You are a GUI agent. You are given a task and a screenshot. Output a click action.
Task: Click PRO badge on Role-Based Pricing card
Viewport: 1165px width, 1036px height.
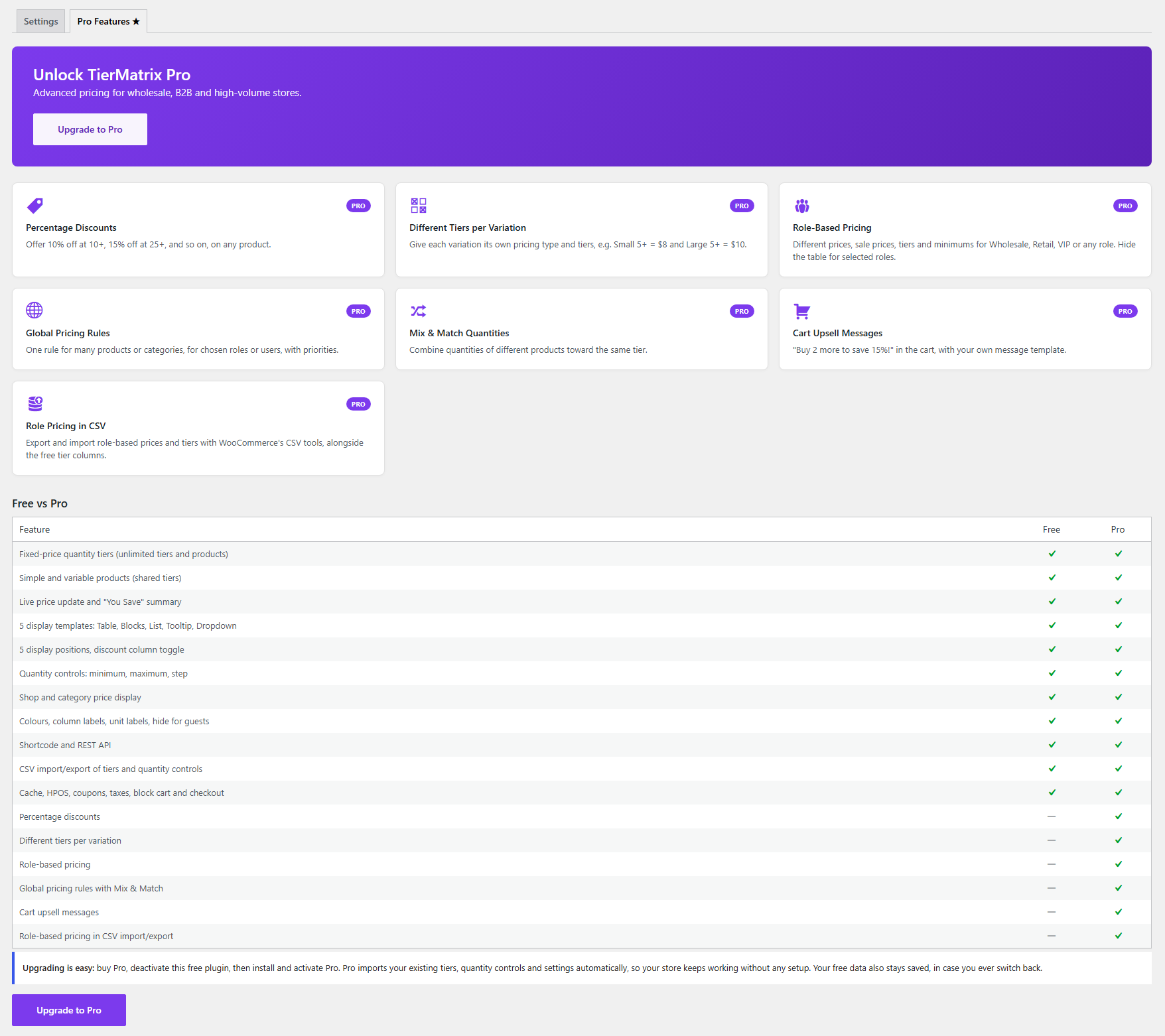click(x=1125, y=206)
